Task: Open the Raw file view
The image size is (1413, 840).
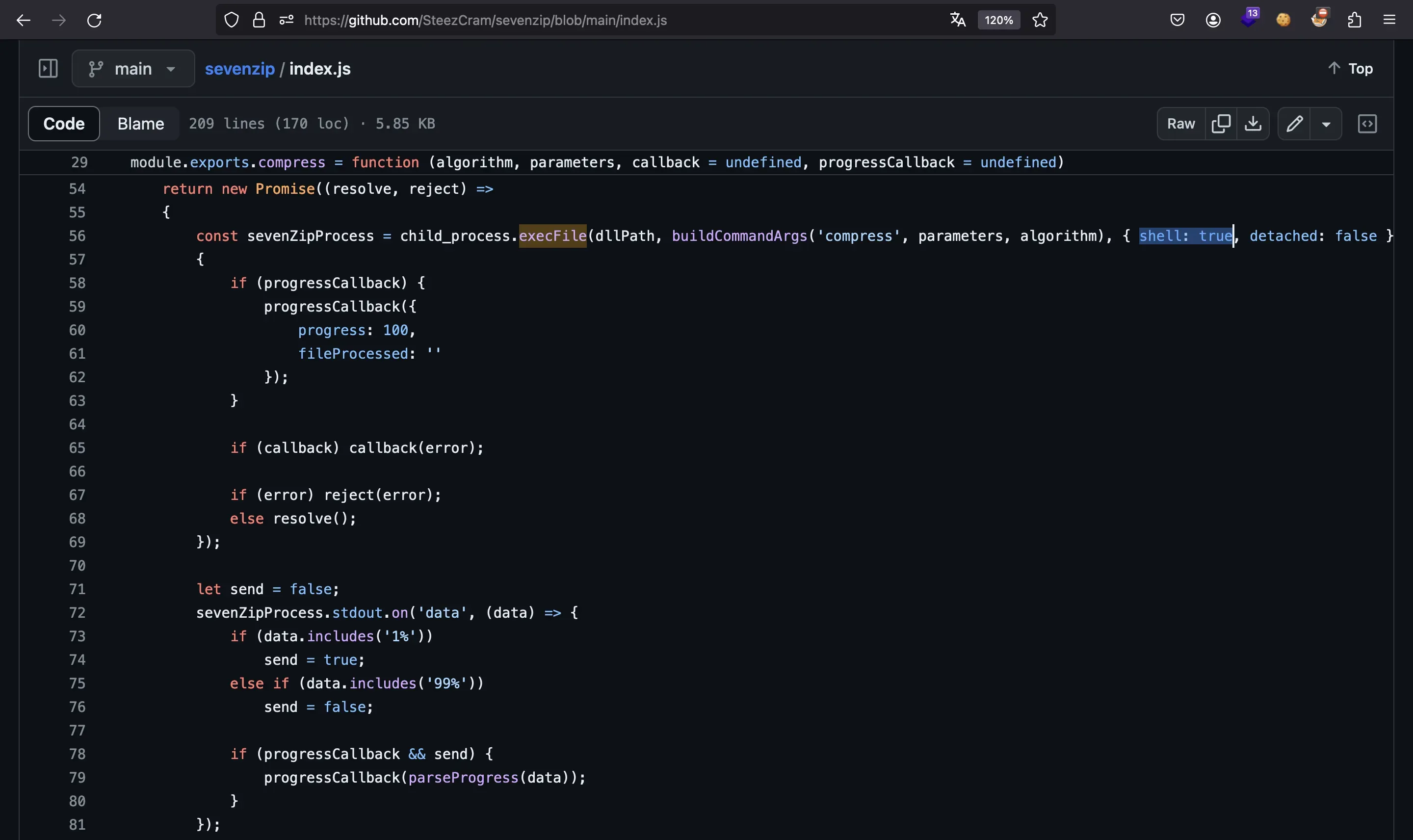Action: [1180, 123]
